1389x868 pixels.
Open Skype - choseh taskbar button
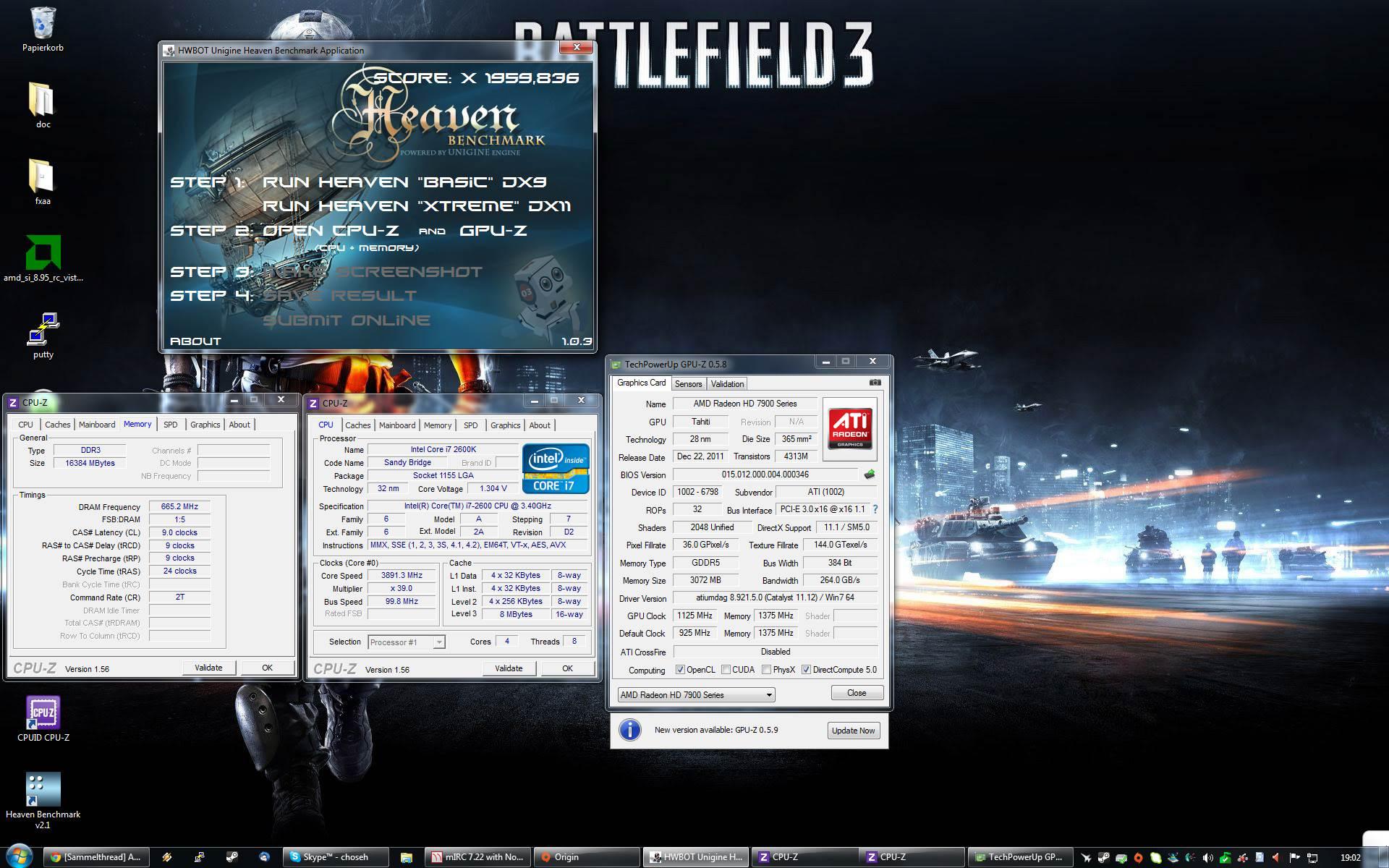[335, 857]
